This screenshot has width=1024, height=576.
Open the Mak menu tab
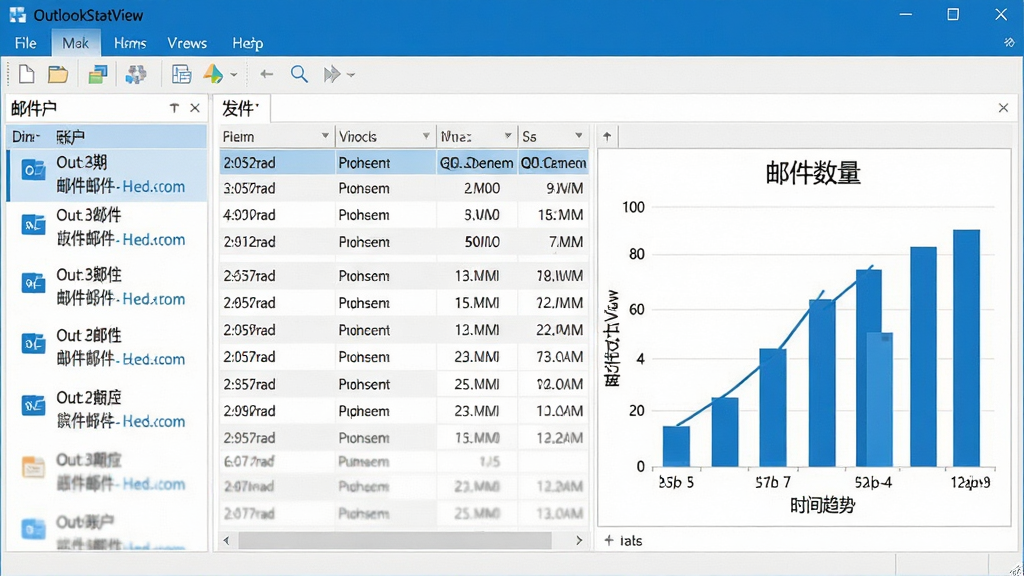pyautogui.click(x=76, y=43)
